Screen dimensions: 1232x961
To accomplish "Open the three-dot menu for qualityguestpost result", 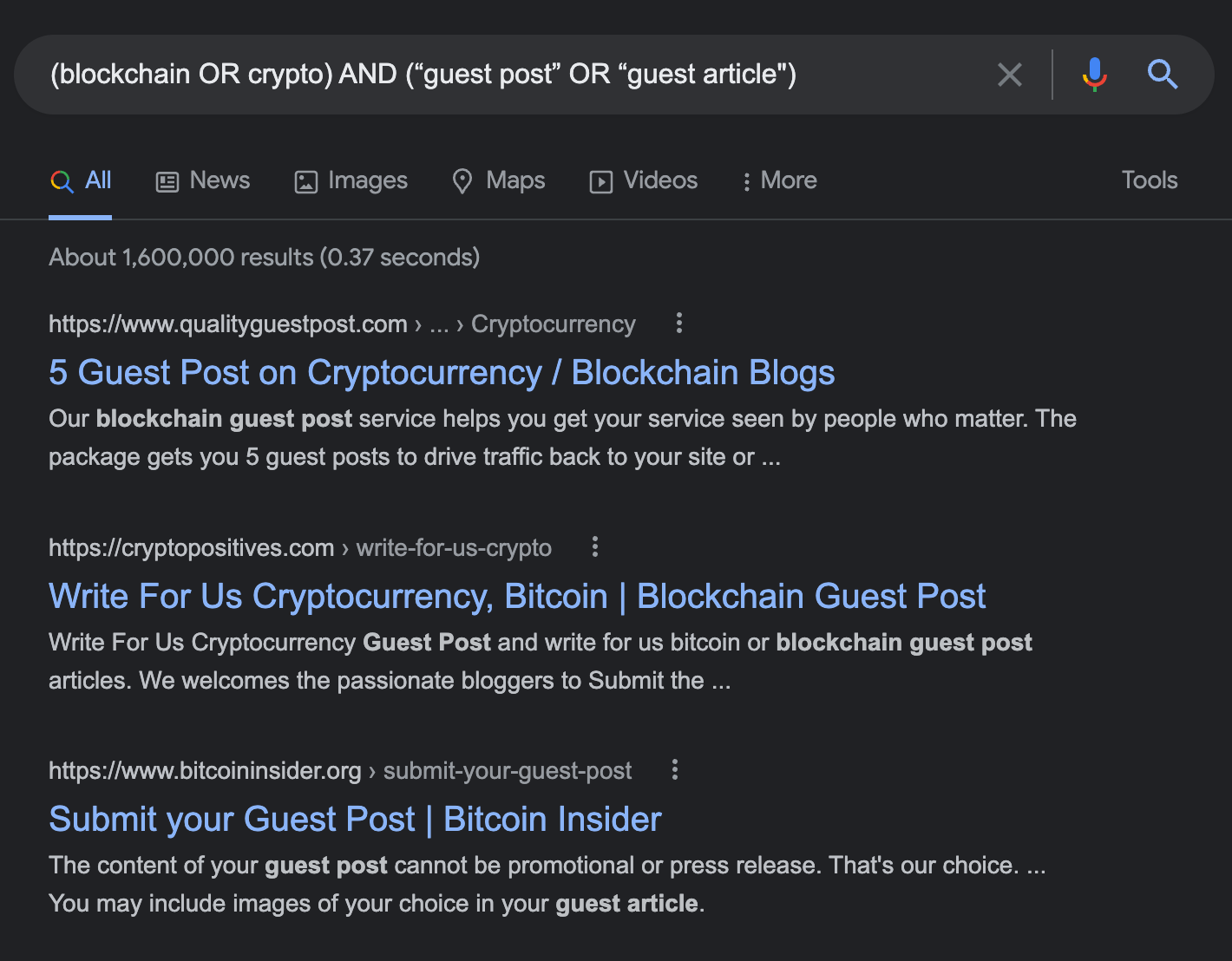I will 678,323.
